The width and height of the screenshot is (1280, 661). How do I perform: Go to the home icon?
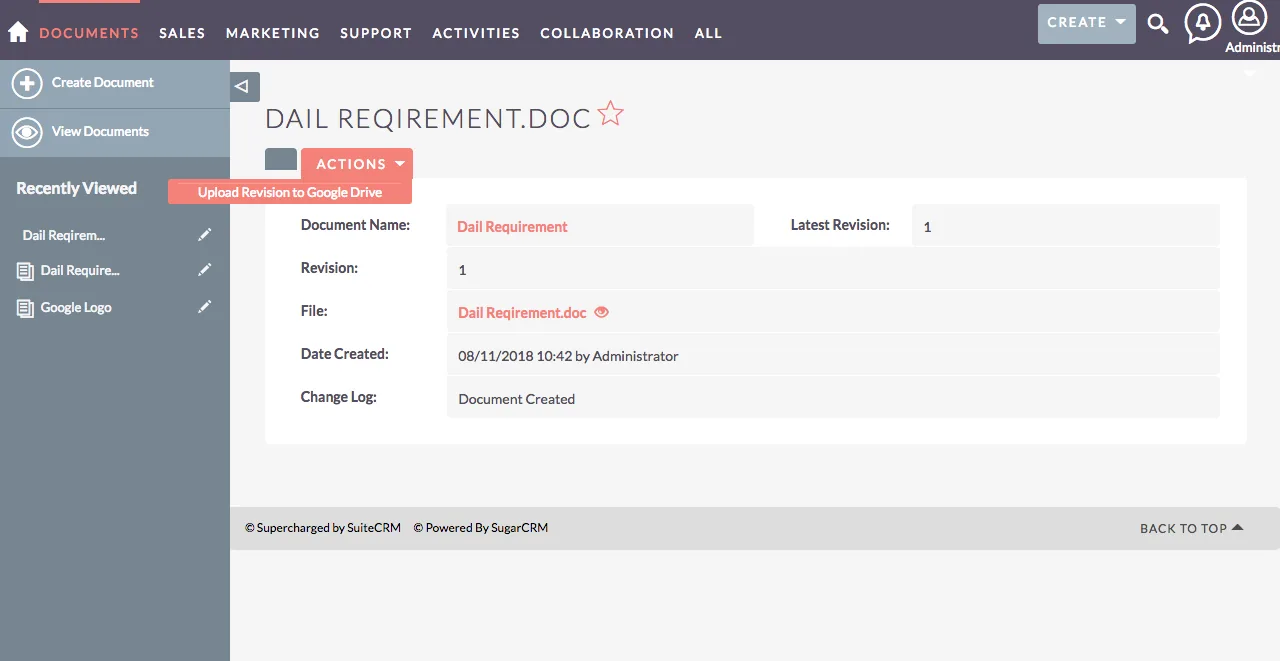click(18, 32)
